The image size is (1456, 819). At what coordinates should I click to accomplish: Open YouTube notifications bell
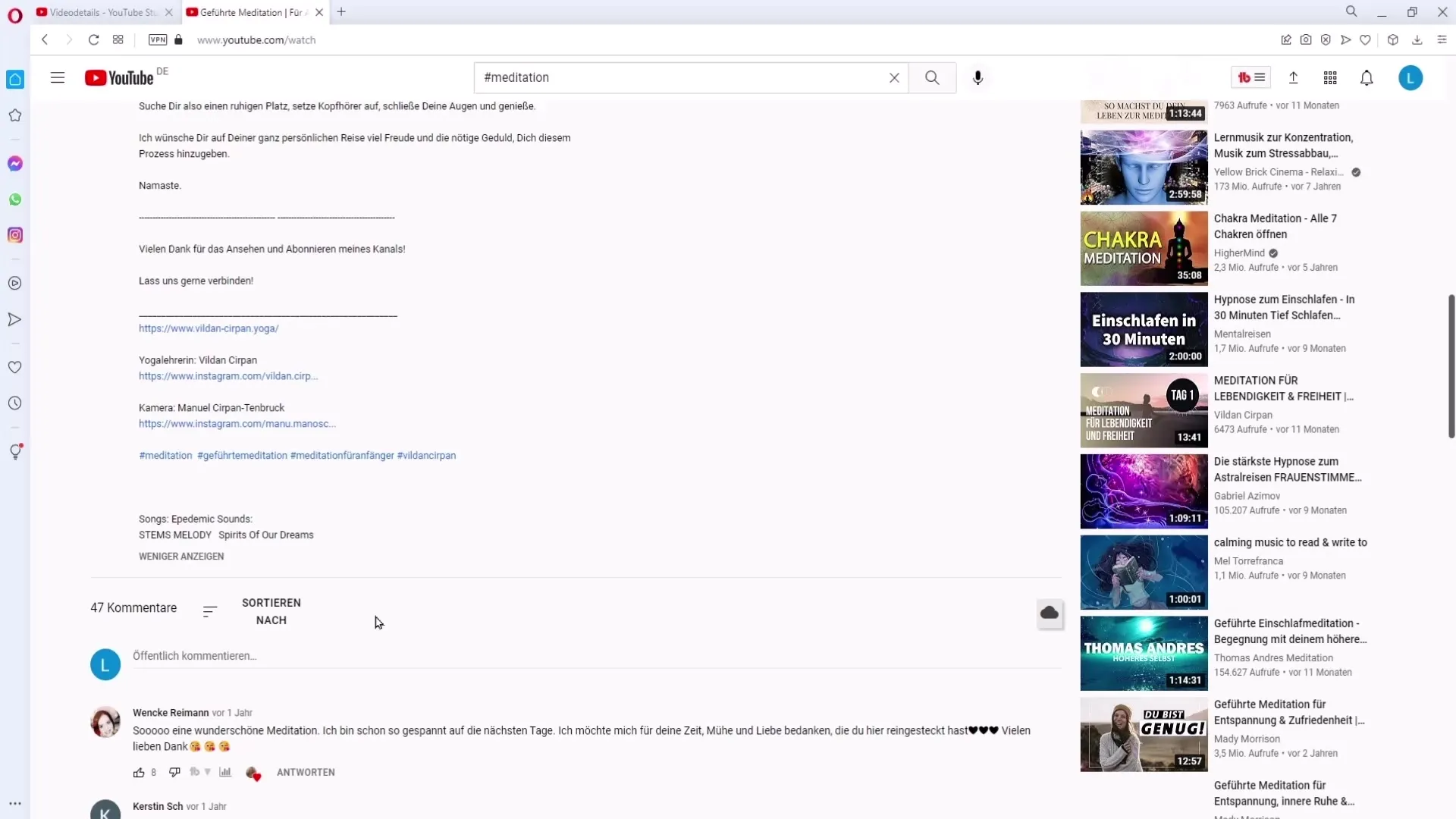1366,77
